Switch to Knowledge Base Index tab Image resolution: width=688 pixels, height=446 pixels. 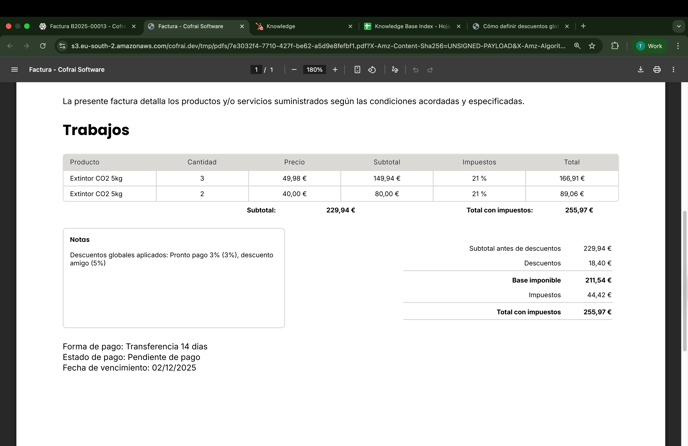pos(412,26)
